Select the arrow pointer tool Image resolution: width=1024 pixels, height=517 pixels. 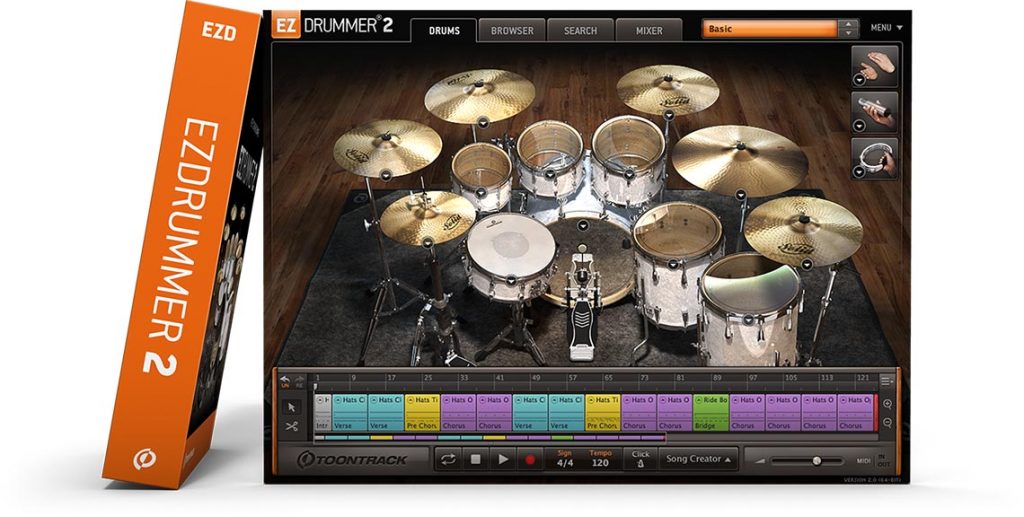[291, 407]
